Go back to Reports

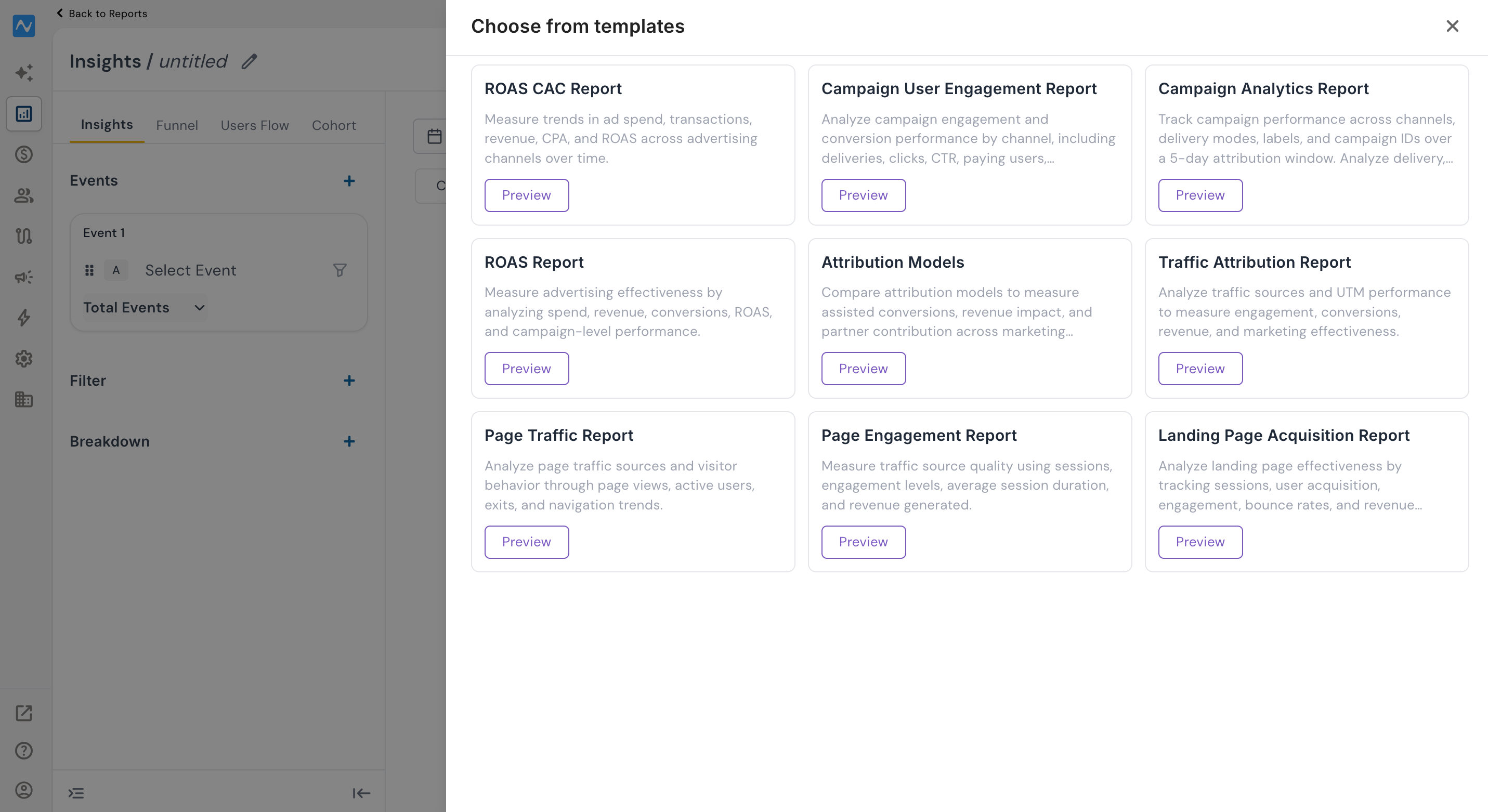pos(102,14)
